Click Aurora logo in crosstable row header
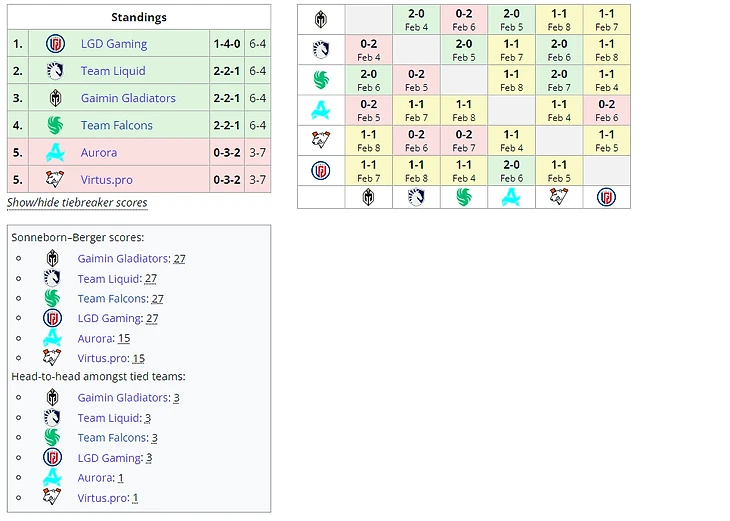Image resolution: width=730 pixels, height=521 pixels. click(x=321, y=110)
